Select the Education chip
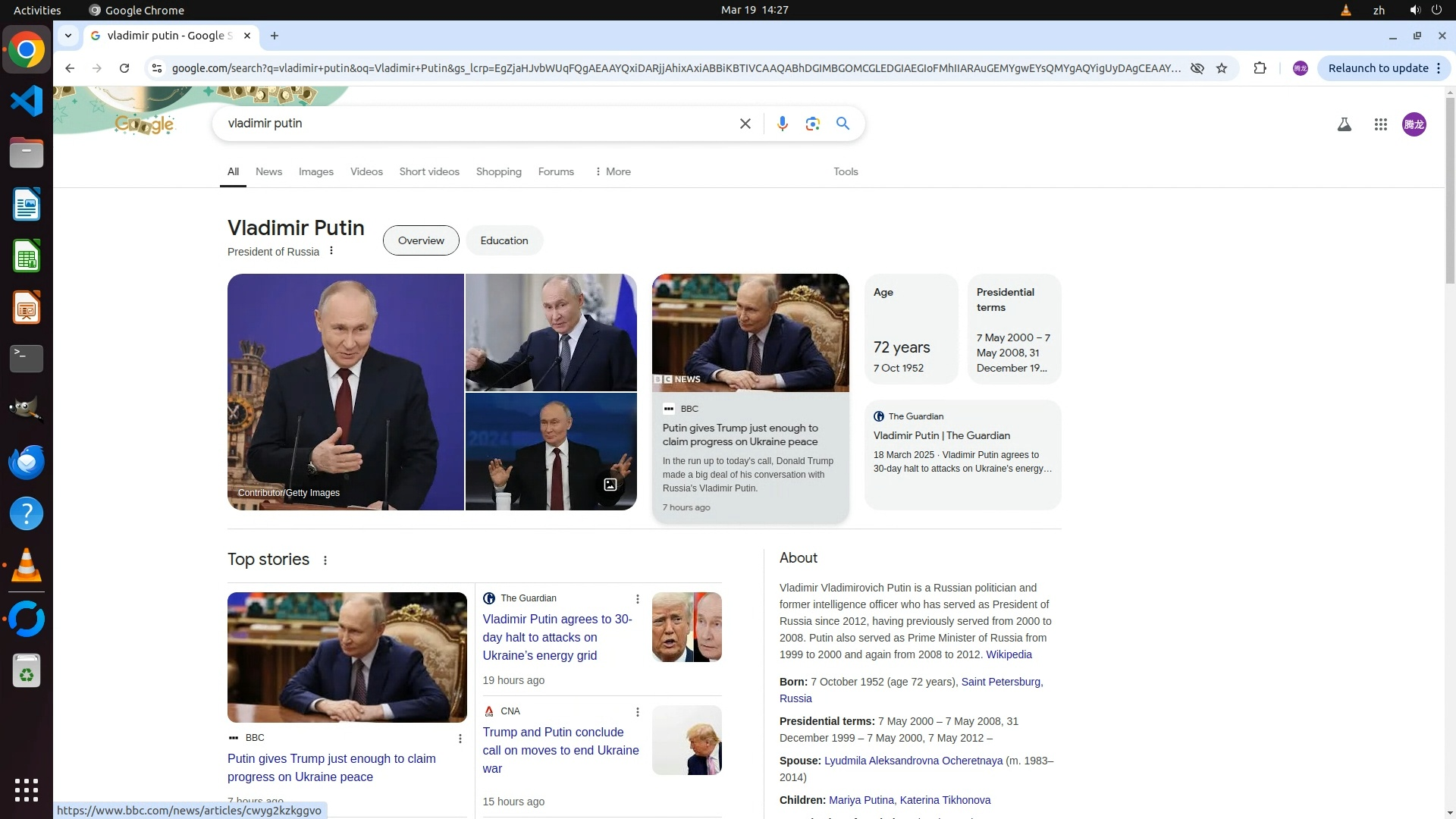 click(x=504, y=240)
